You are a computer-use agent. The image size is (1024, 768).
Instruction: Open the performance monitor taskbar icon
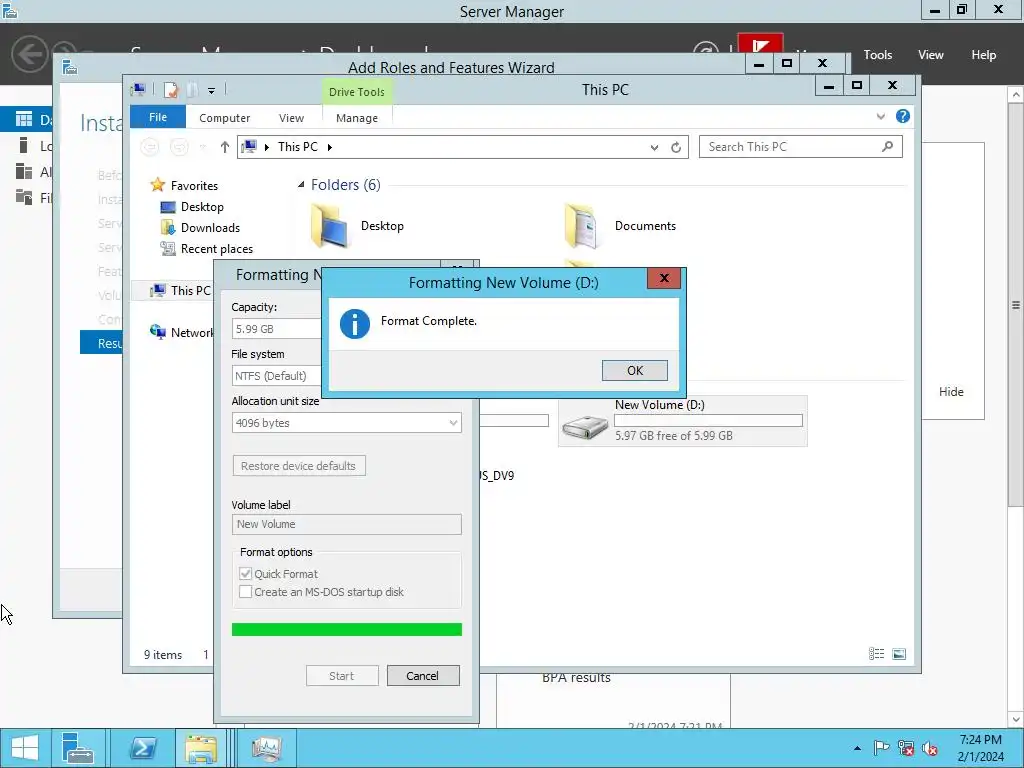point(266,748)
